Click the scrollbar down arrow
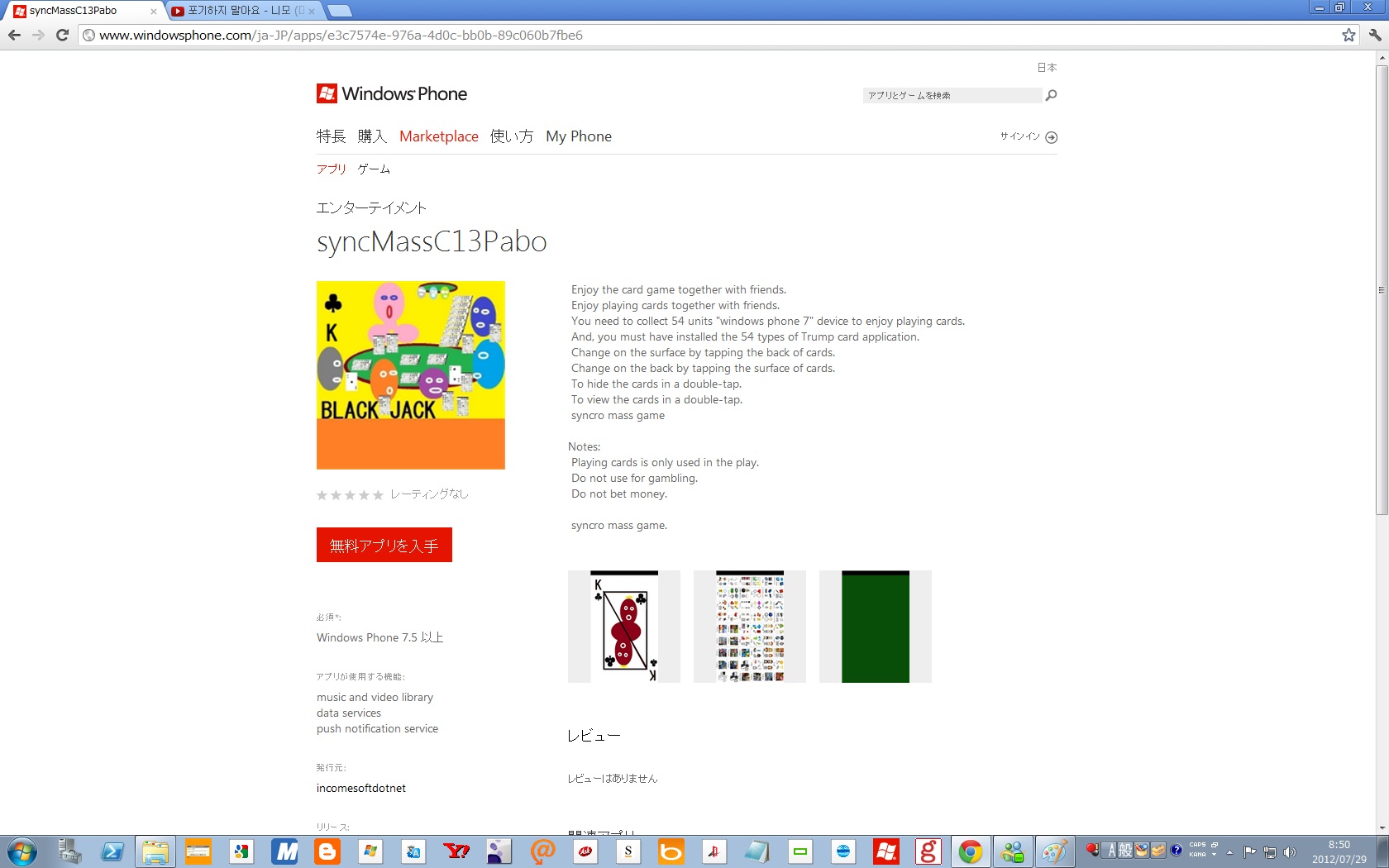This screenshot has width=1389, height=868. (x=1382, y=828)
